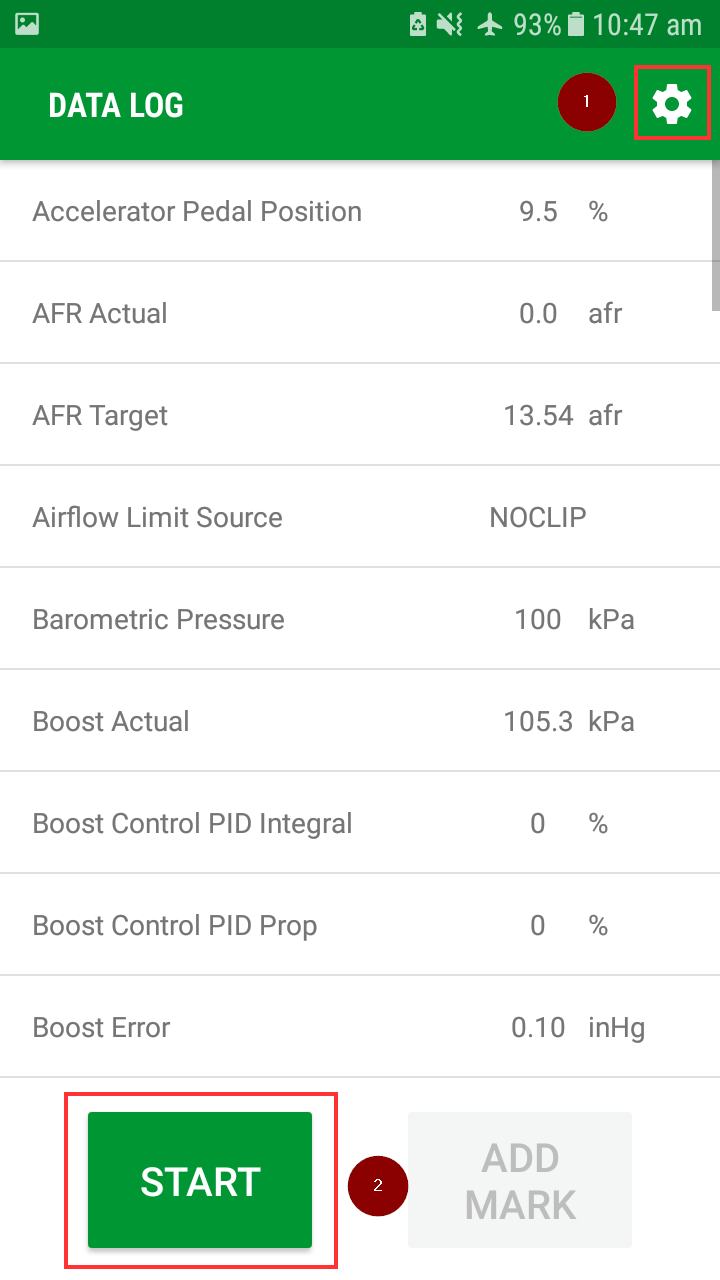Screen dimensions: 720x1280
Task: Open settings via the gear icon
Action: tap(672, 104)
